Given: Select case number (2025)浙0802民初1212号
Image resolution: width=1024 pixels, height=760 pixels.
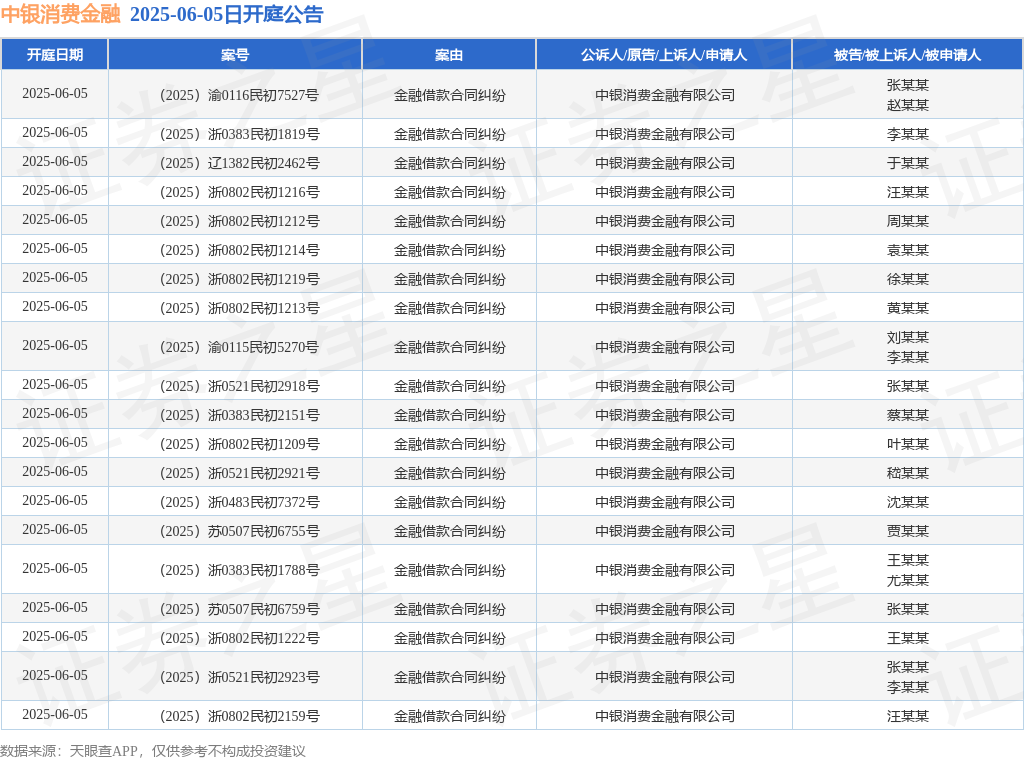Looking at the screenshot, I should 239,221.
